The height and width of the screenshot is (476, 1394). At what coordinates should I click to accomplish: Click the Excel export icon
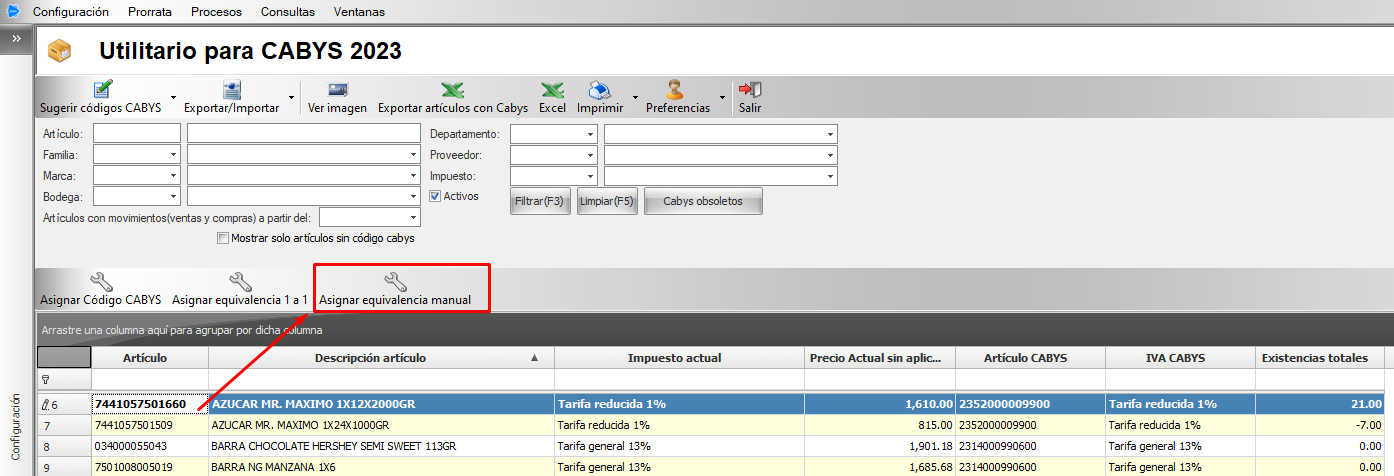(x=552, y=91)
